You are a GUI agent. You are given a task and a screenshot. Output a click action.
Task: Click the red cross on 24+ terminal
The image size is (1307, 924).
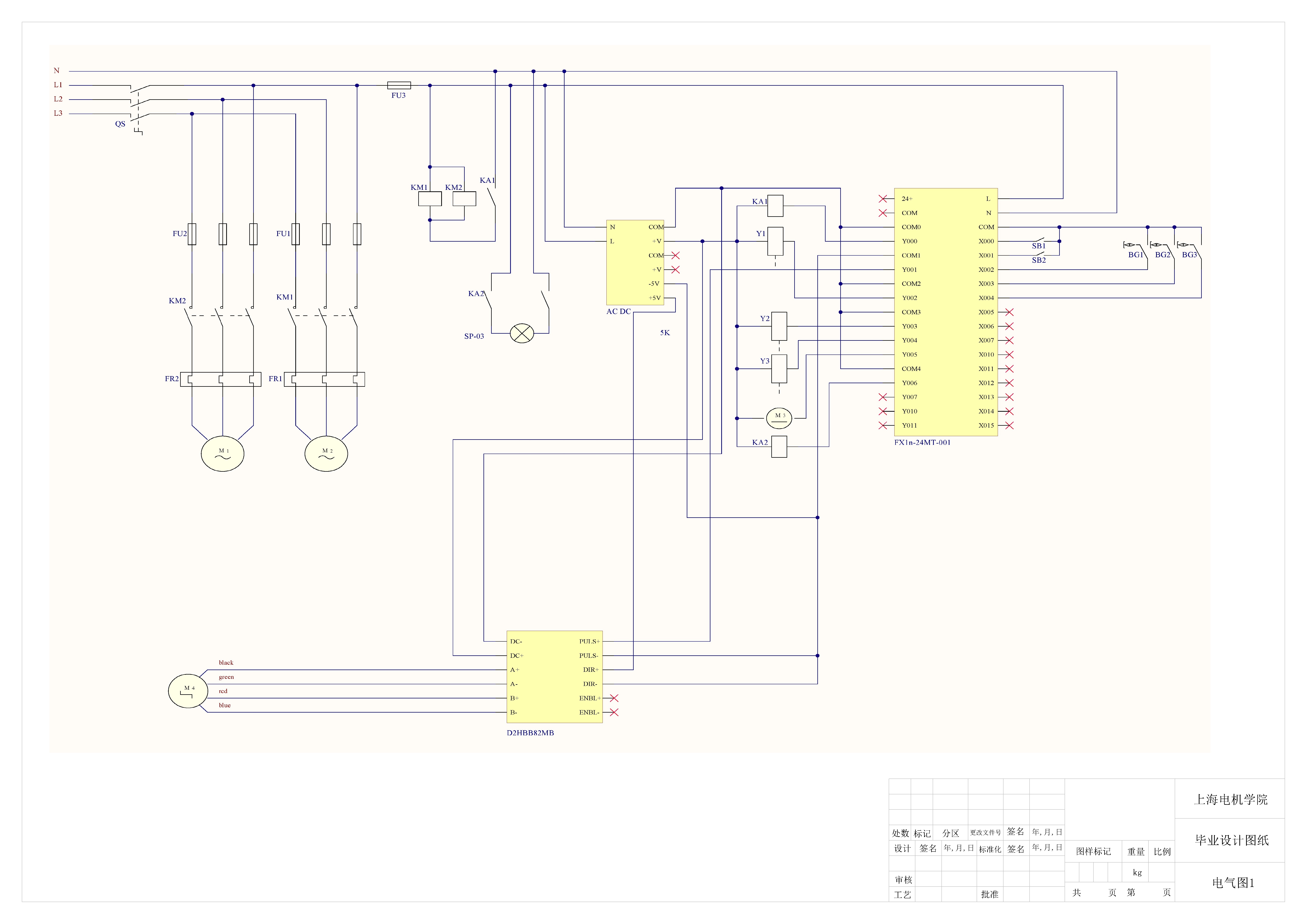(883, 199)
